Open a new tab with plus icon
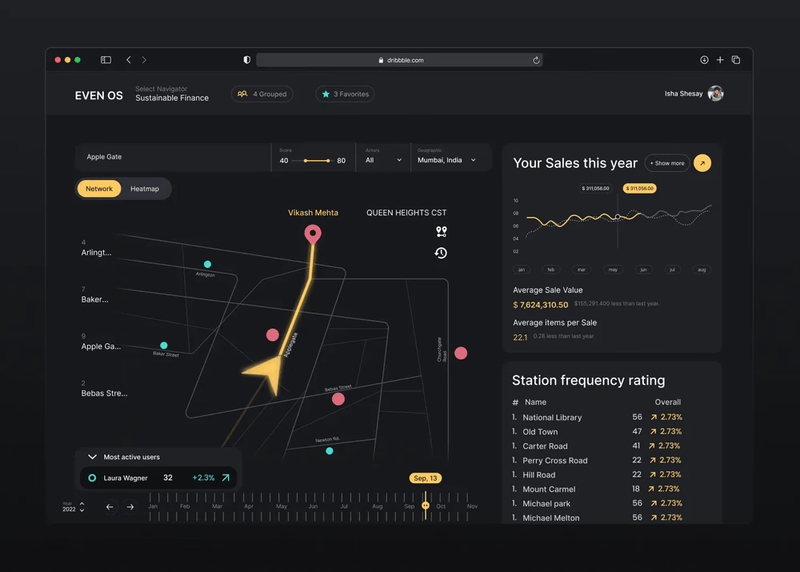 (720, 60)
